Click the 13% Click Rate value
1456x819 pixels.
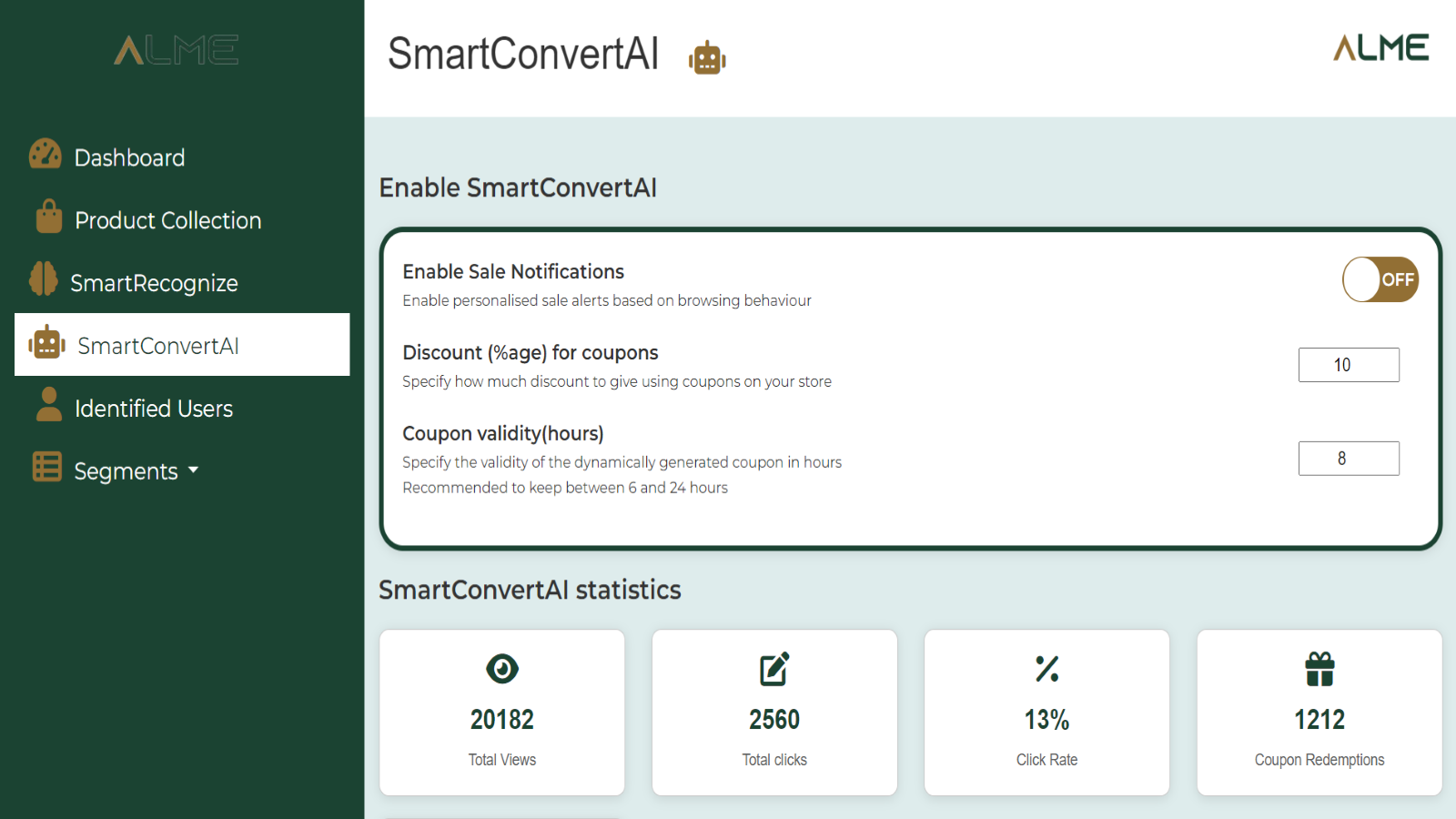(x=1047, y=720)
